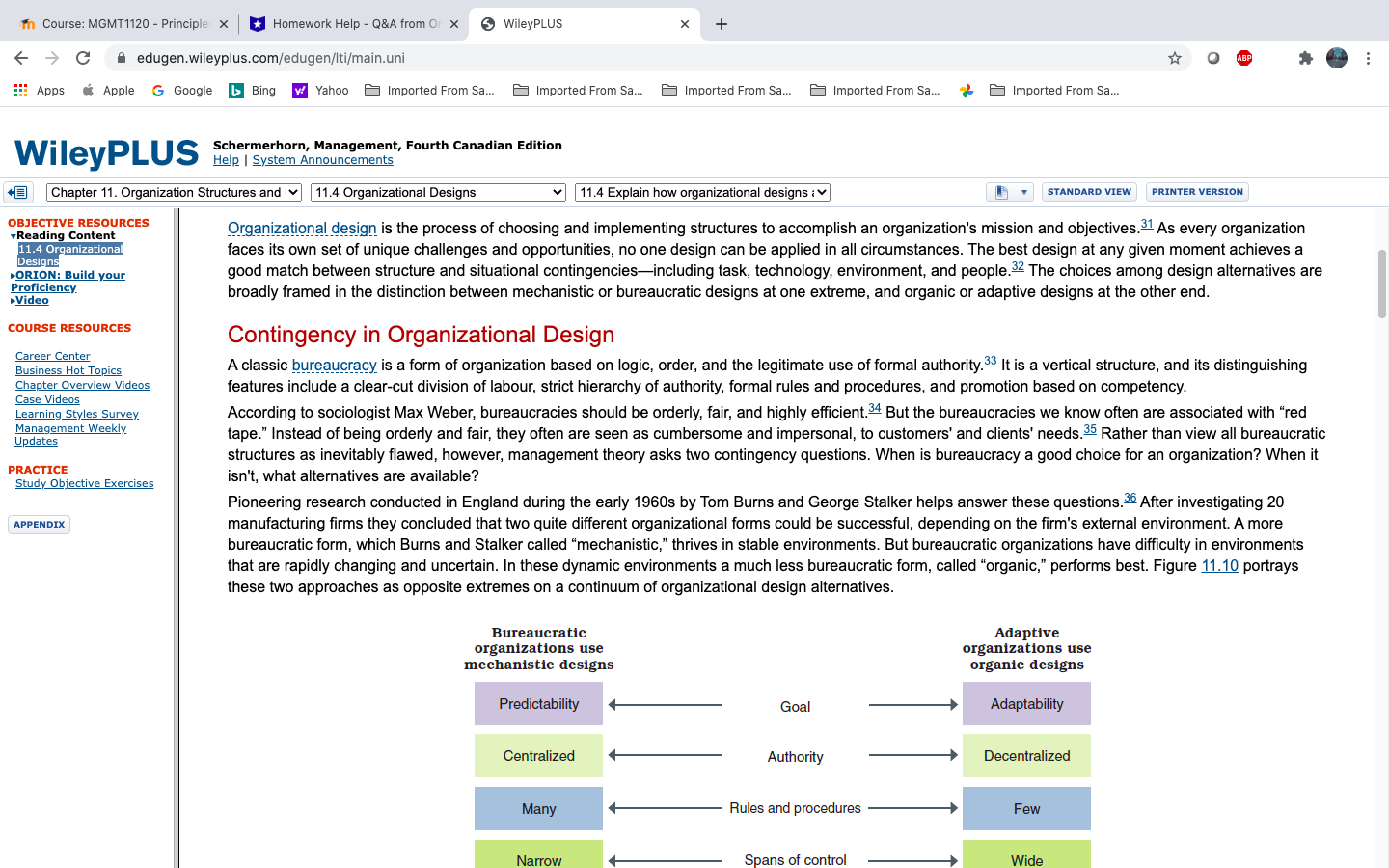Open Chrome profile avatar
Screen dimensions: 1389x868
(1337, 58)
